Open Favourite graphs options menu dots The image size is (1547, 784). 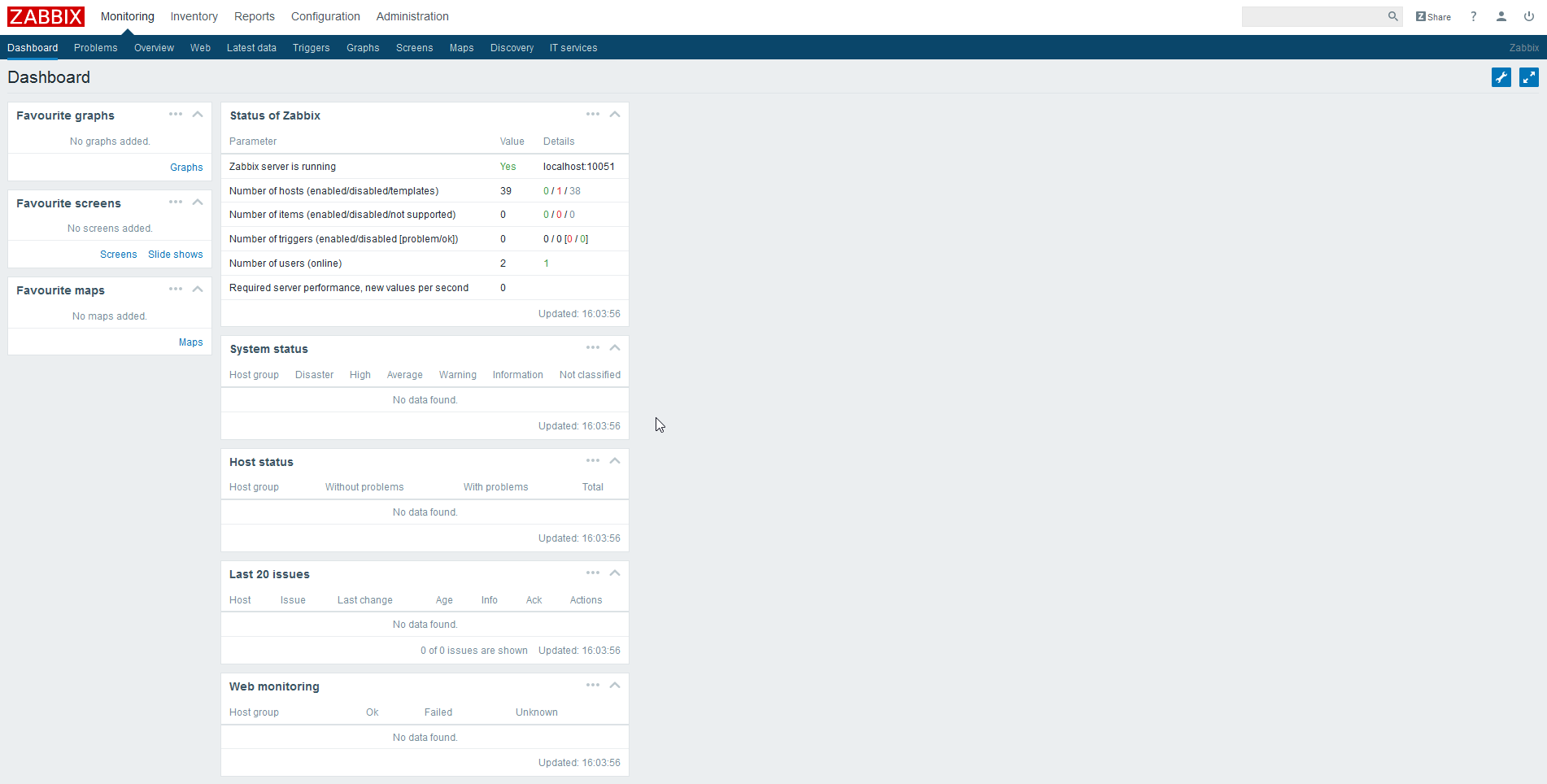pyautogui.click(x=176, y=115)
